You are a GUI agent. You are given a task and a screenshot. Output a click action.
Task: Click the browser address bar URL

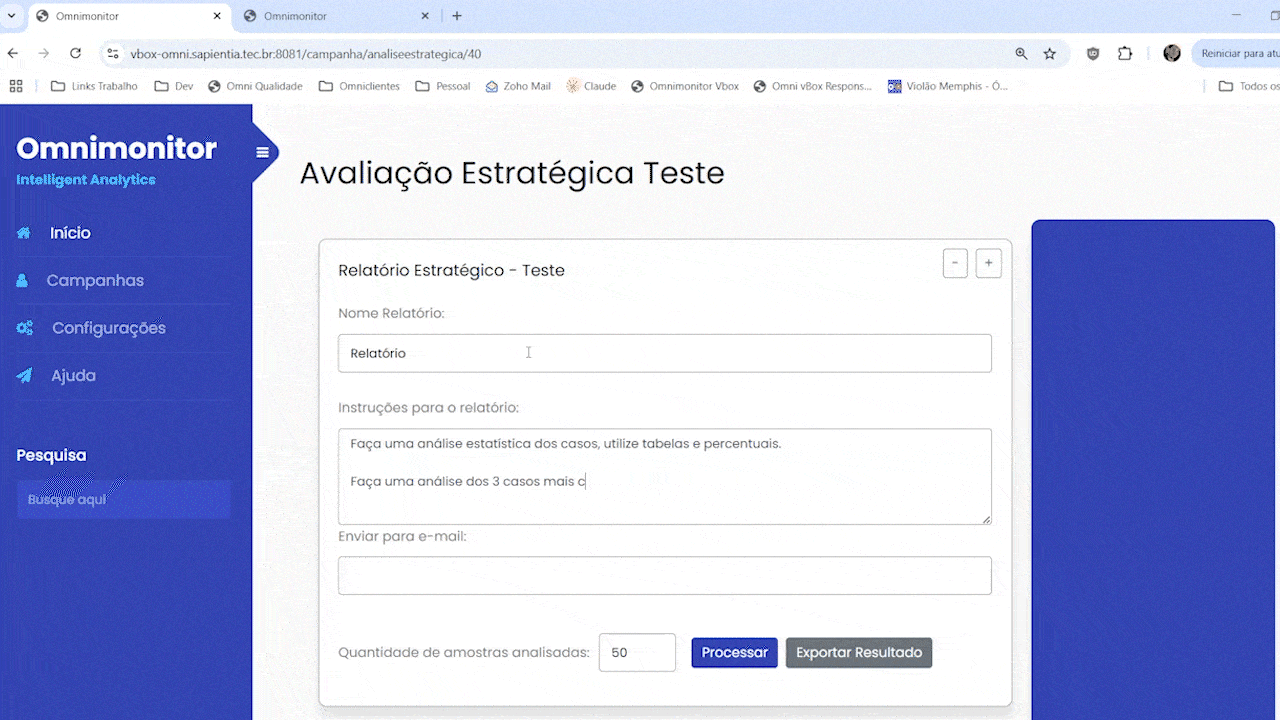[x=306, y=54]
